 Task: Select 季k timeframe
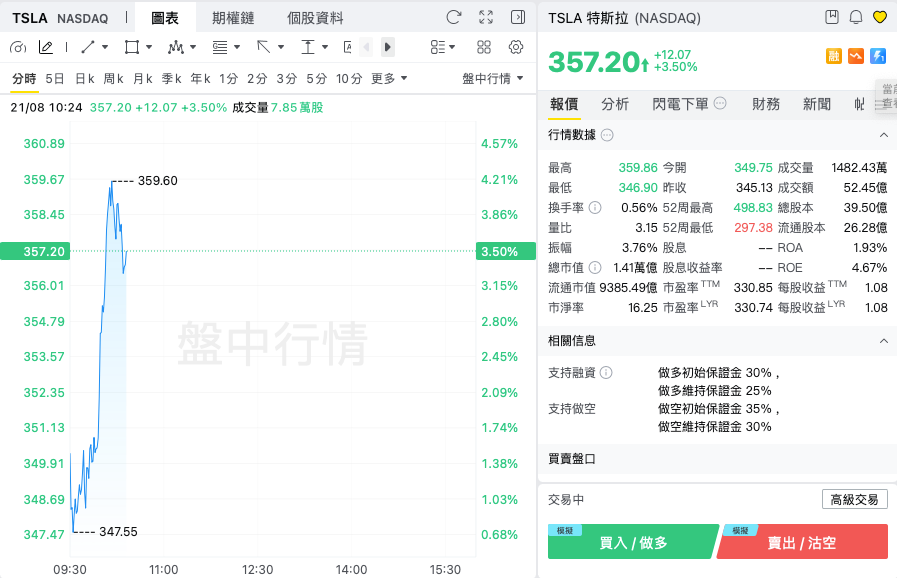[171, 78]
